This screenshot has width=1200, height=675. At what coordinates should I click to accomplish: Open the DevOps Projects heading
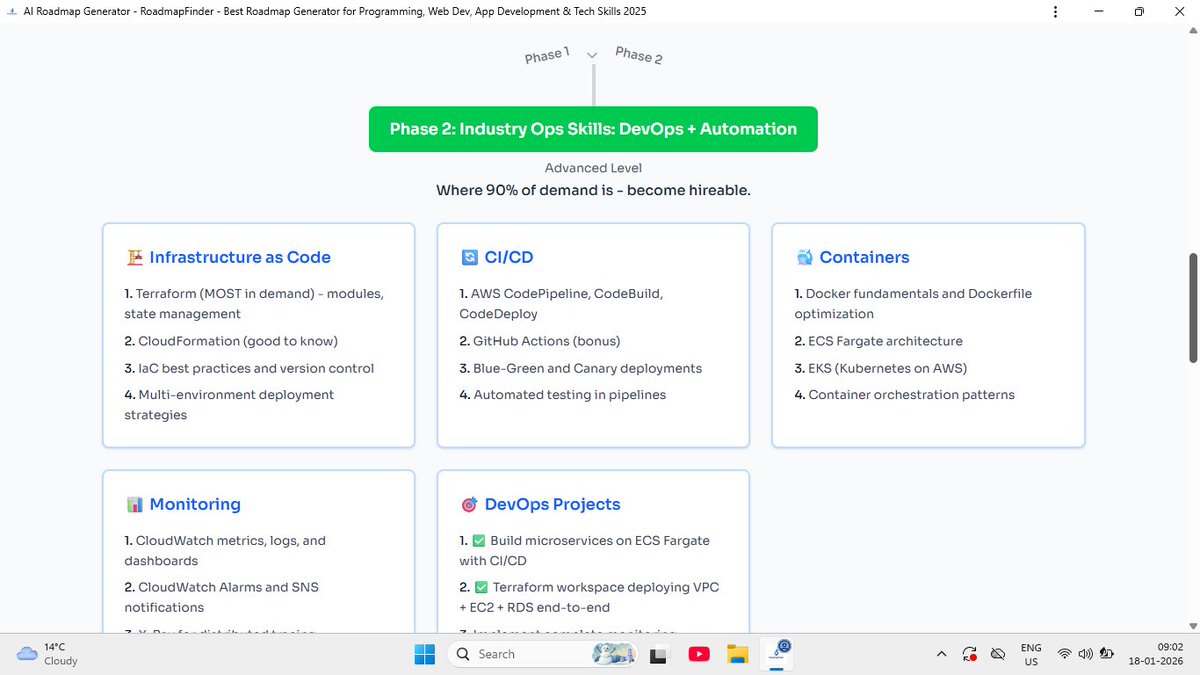coord(552,504)
